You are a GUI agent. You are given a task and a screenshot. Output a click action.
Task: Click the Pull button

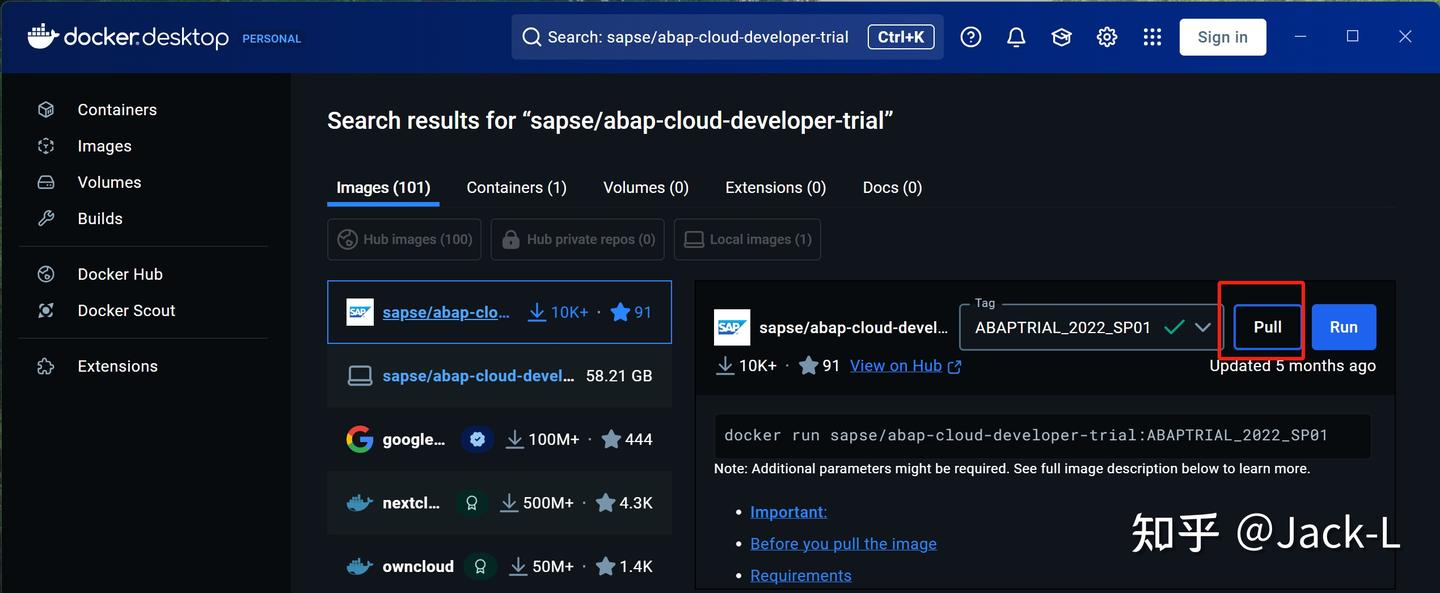click(1267, 328)
